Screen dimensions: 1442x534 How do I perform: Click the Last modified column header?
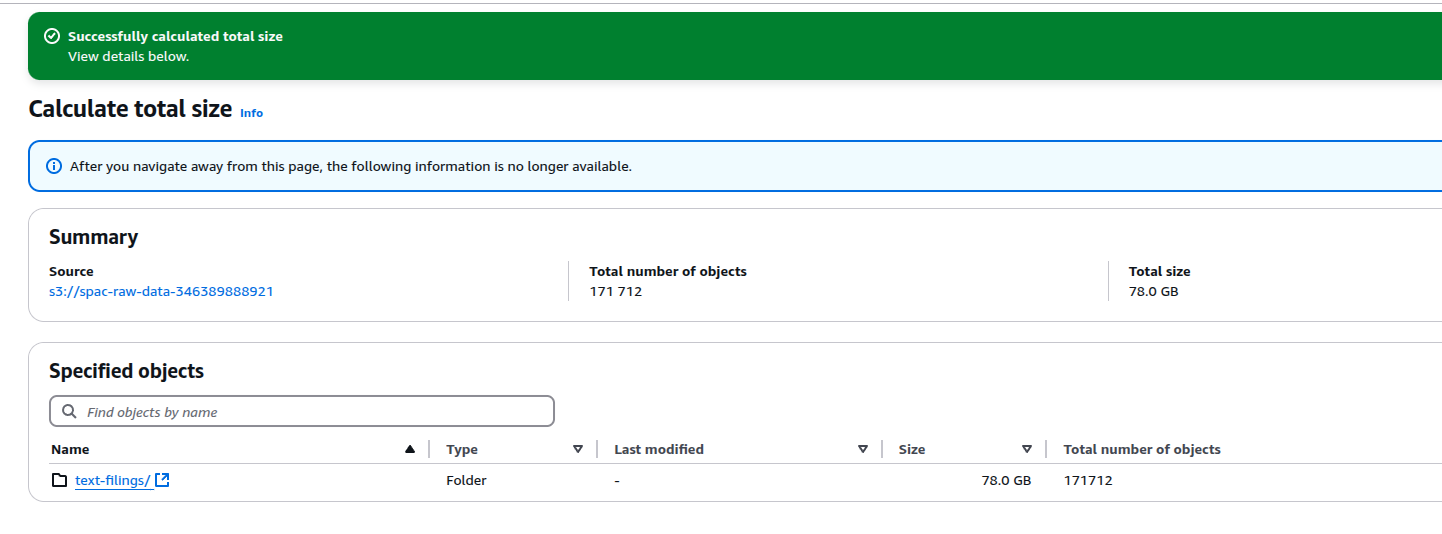[659, 450]
